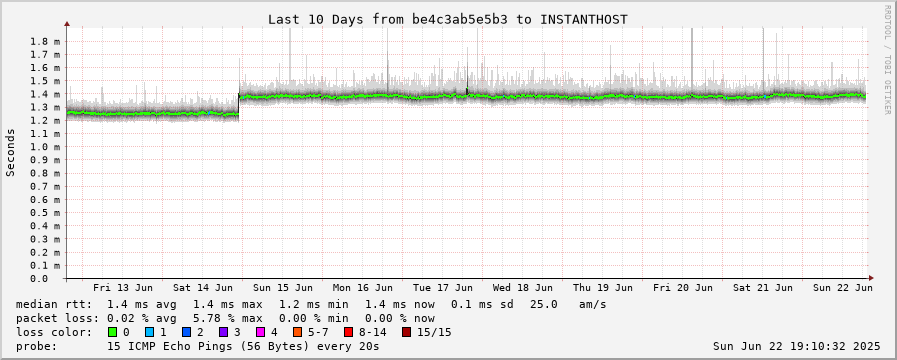Click the 'Fri 20 Jun' date label
The width and height of the screenshot is (897, 360).
pos(683,287)
